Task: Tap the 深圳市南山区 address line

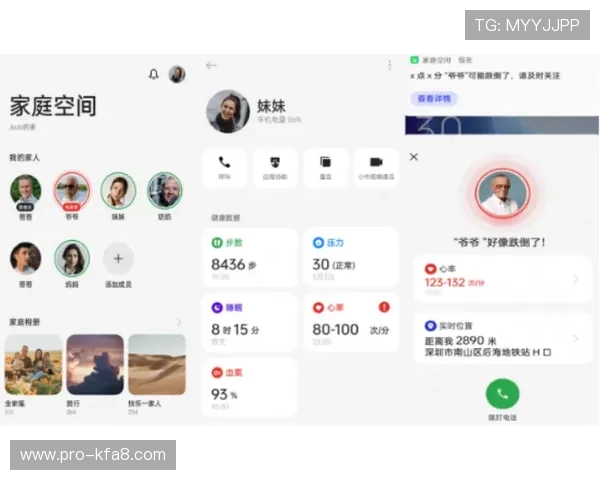Action: (488, 352)
